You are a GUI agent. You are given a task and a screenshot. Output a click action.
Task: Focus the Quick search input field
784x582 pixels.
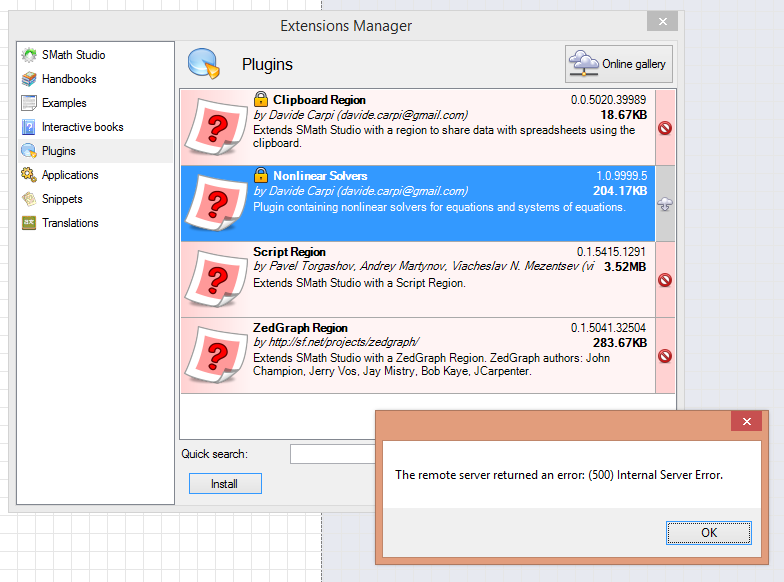tap(332, 454)
